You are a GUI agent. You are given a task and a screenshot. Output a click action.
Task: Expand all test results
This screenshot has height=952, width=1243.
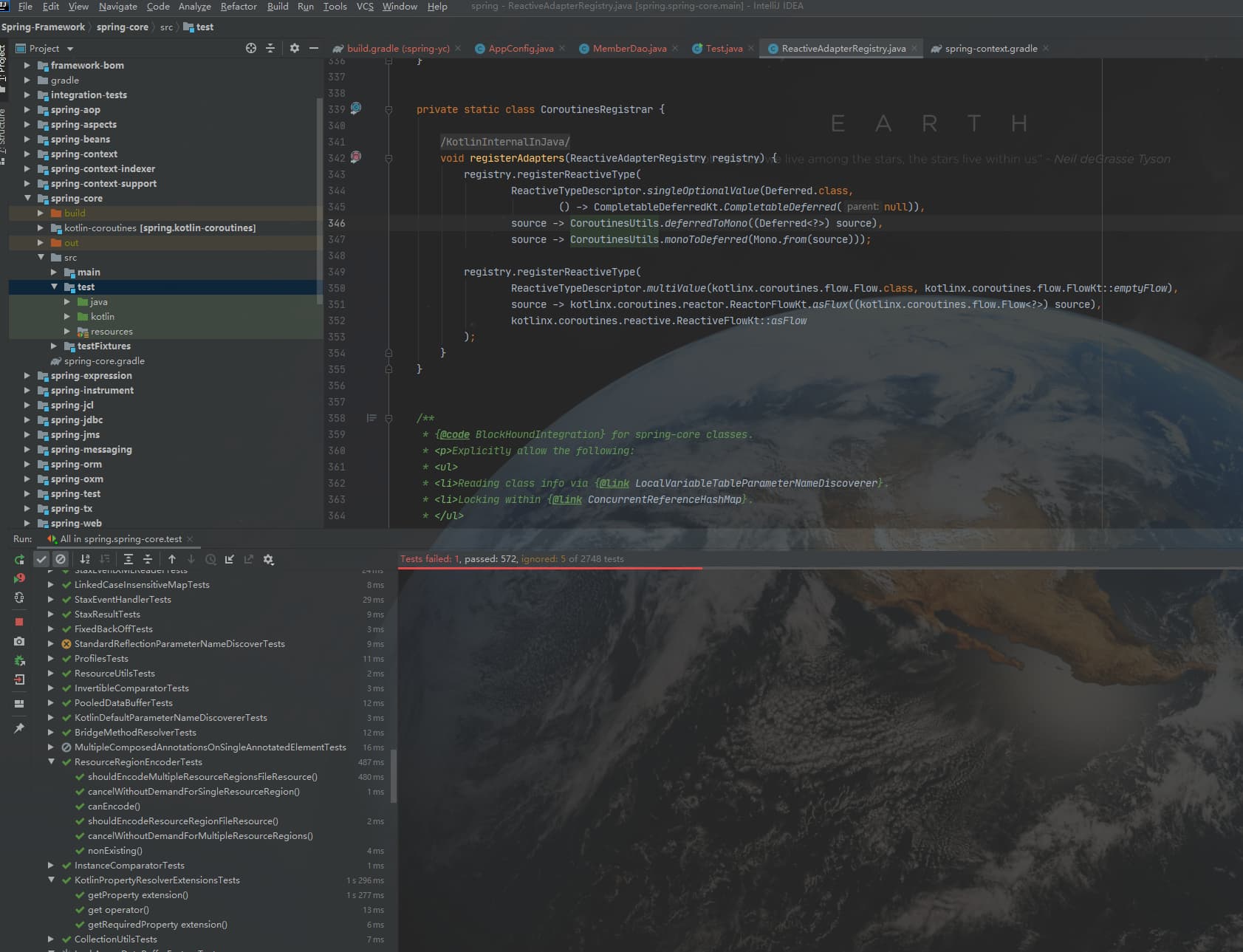129,560
